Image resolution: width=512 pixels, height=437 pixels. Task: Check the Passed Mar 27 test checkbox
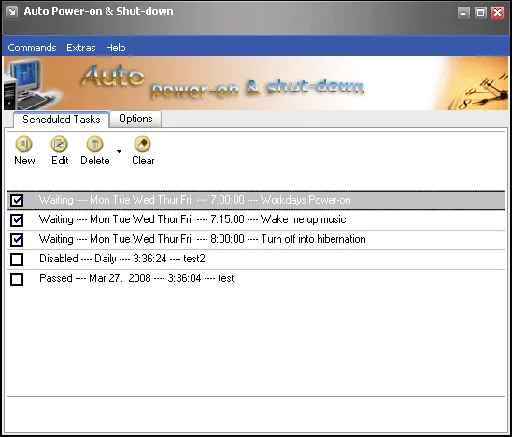point(16,279)
